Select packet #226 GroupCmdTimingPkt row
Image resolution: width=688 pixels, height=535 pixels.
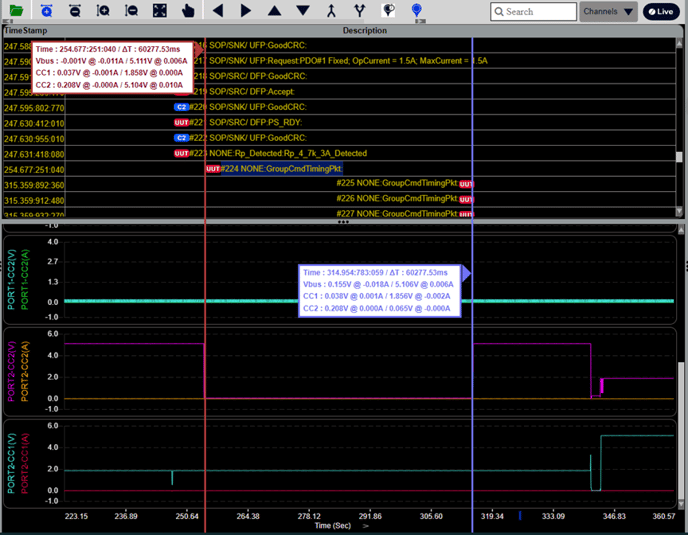(x=340, y=199)
